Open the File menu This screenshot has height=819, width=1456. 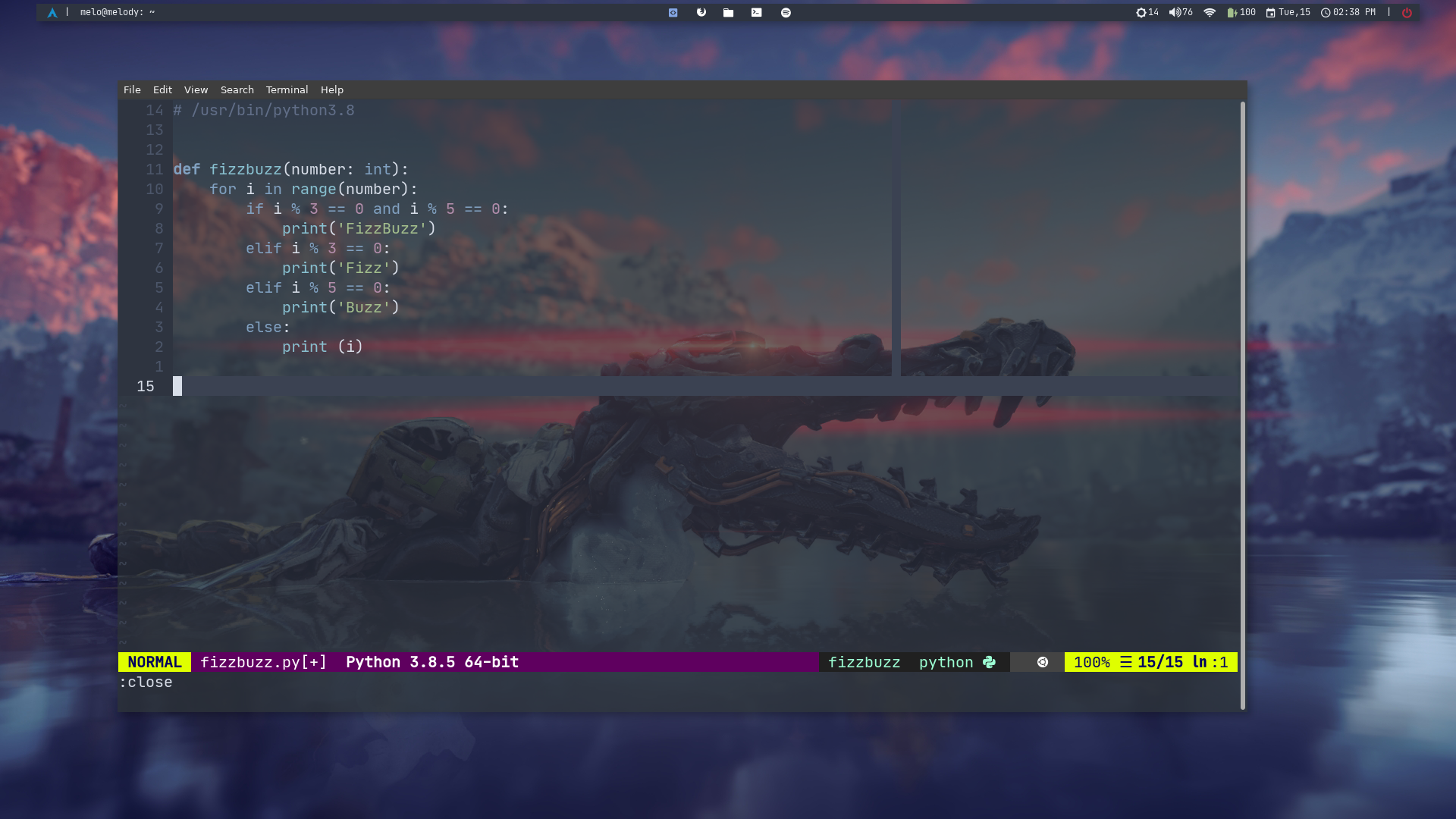click(x=132, y=89)
